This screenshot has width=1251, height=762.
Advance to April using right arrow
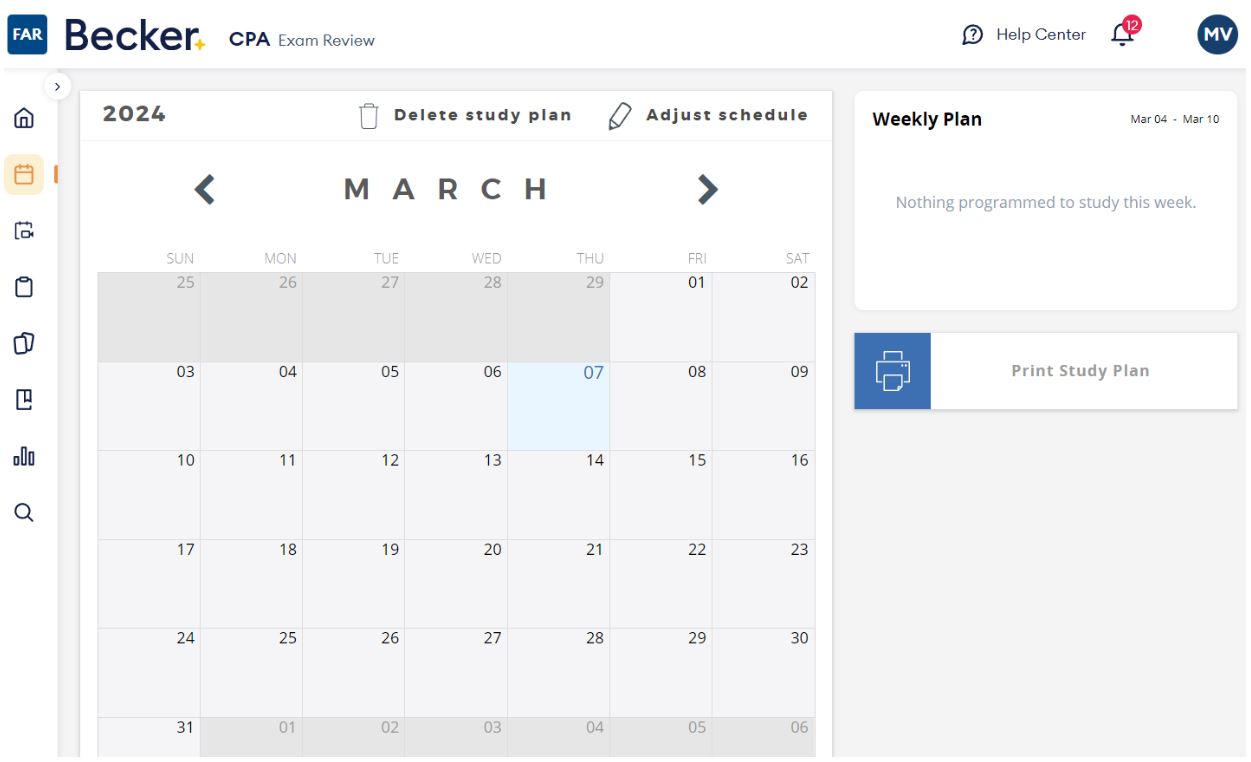[709, 190]
